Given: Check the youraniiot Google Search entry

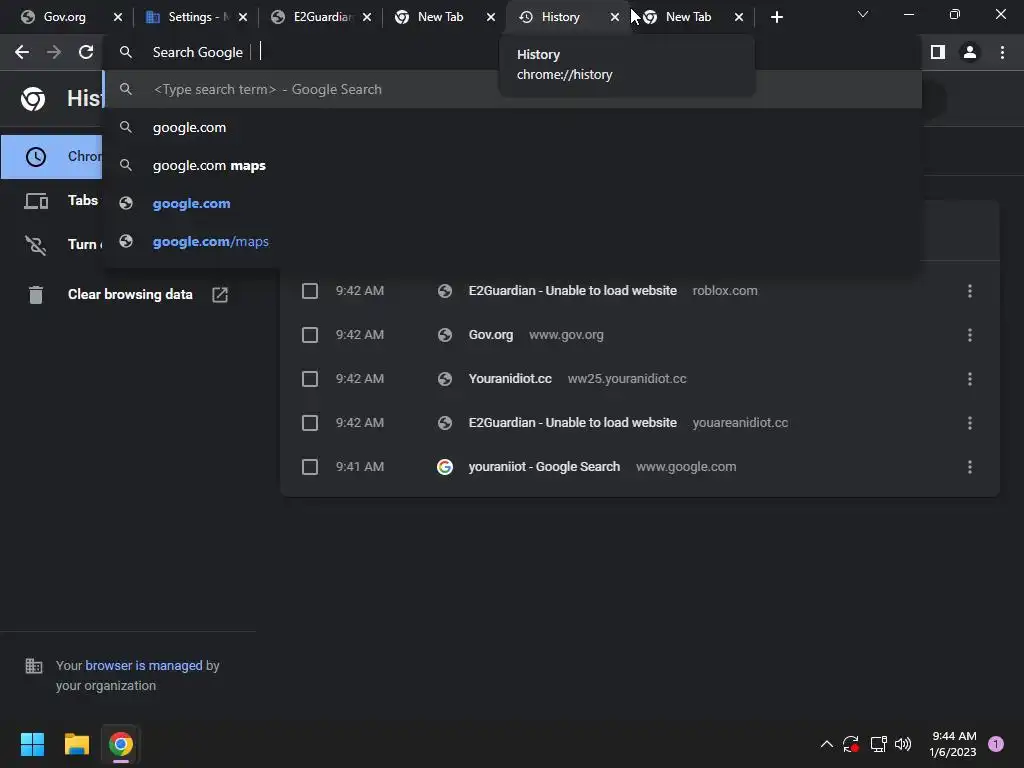Looking at the screenshot, I should pyautogui.click(x=310, y=467).
